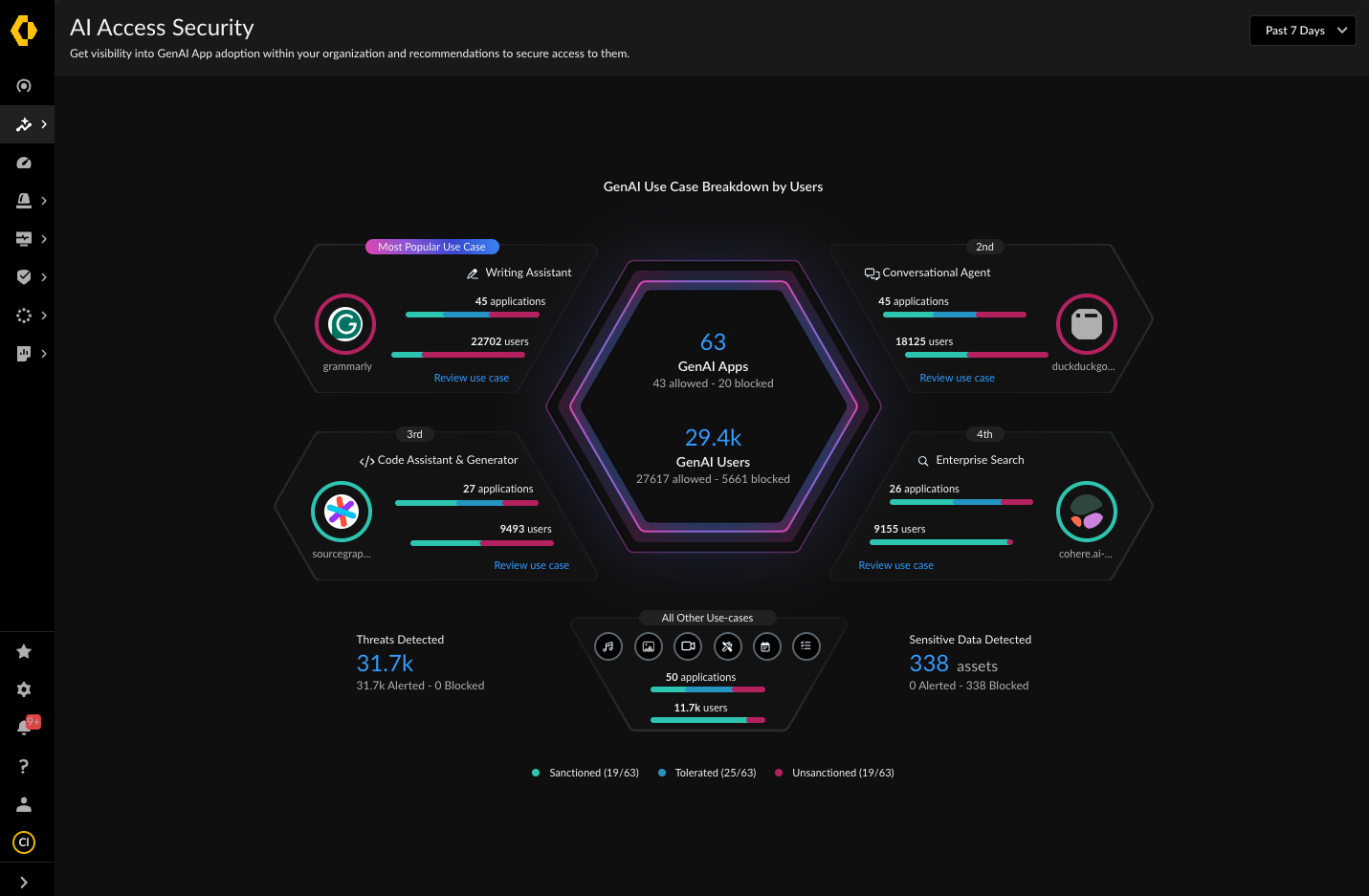Open the gauge dashboard icon in sidebar
1369x896 pixels.
24,163
